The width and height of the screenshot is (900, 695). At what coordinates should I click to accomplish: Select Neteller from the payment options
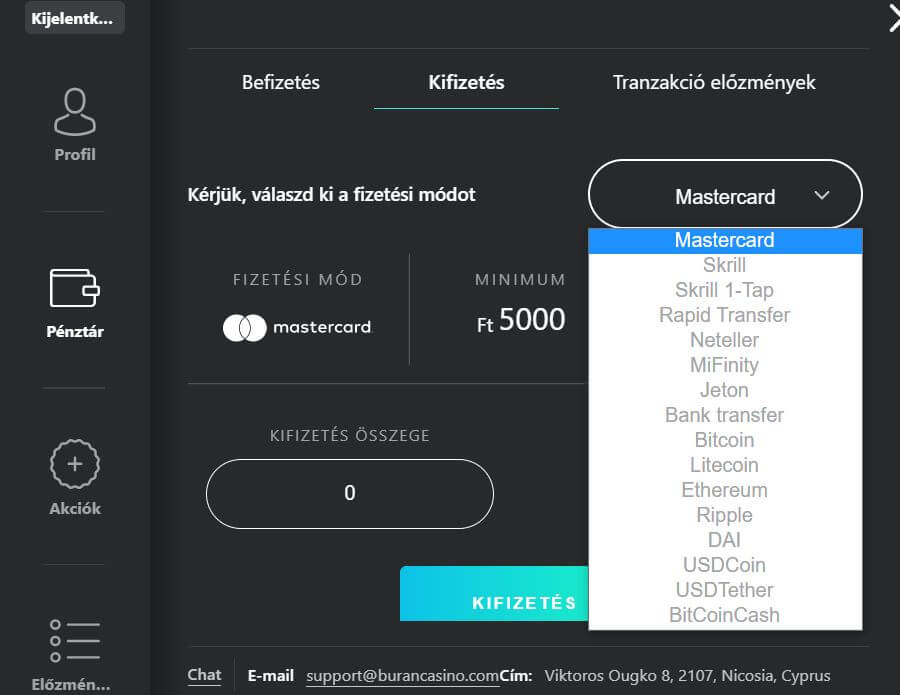coord(725,340)
